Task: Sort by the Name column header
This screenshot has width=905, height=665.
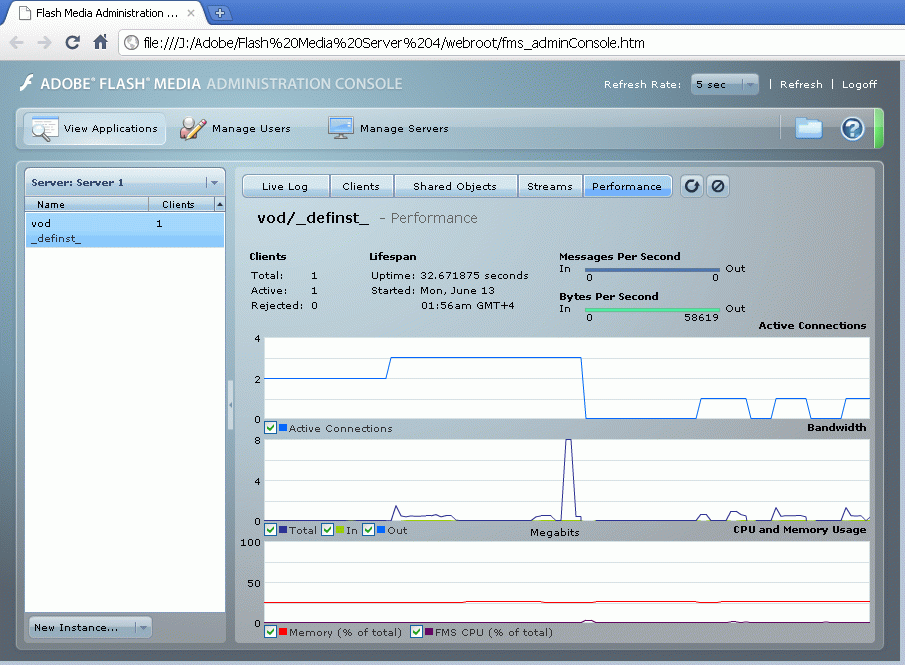Action: coord(87,204)
